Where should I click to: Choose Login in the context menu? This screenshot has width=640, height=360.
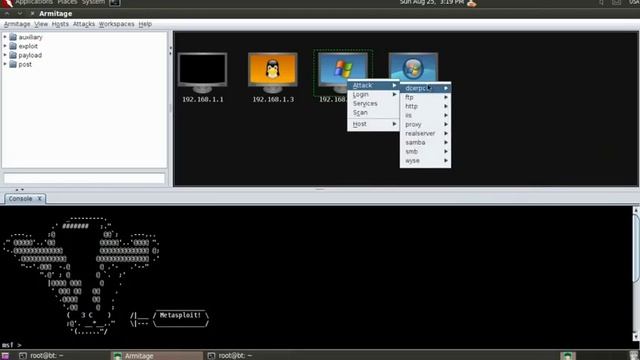pos(373,94)
